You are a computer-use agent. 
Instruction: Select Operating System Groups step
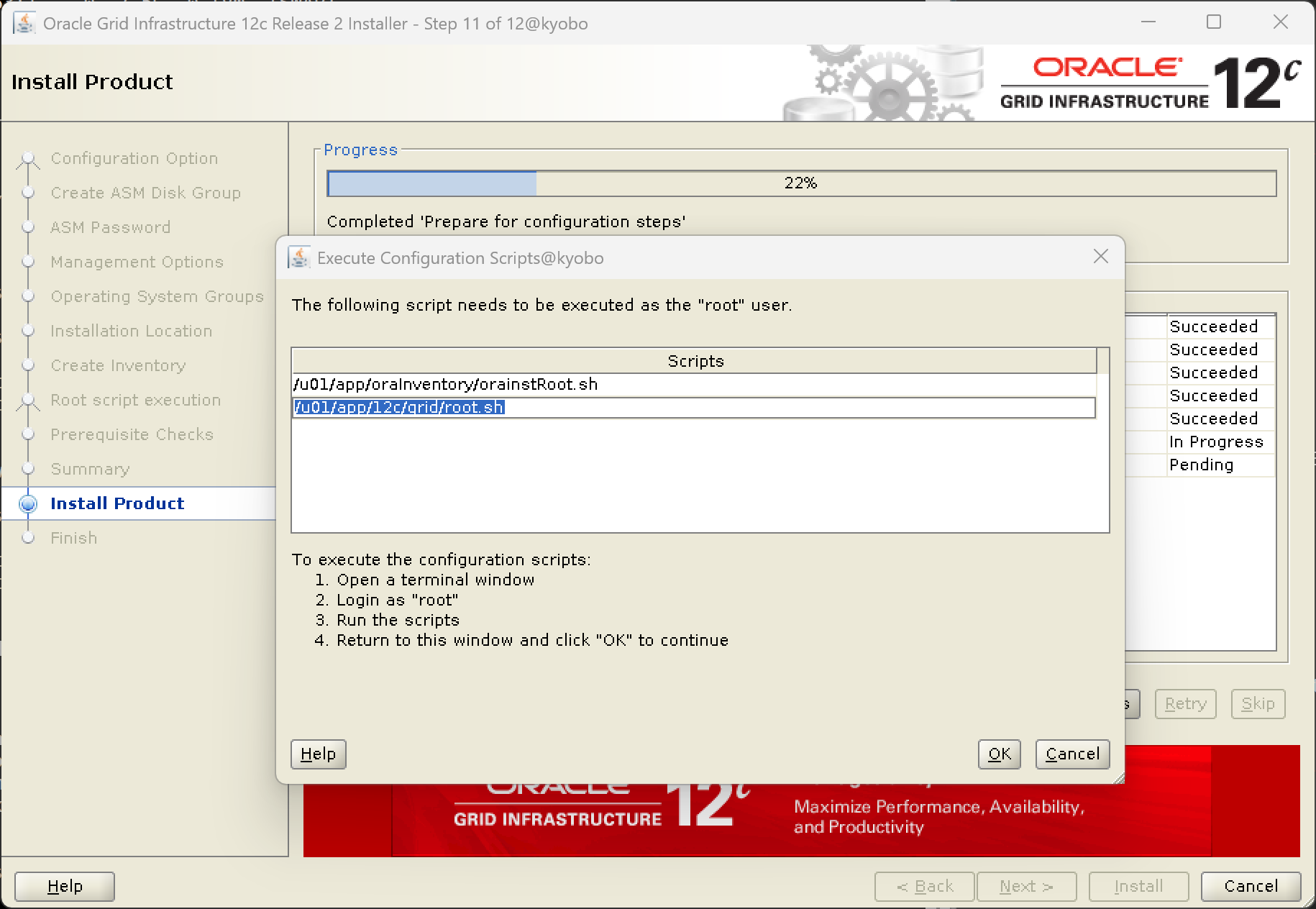coord(157,296)
